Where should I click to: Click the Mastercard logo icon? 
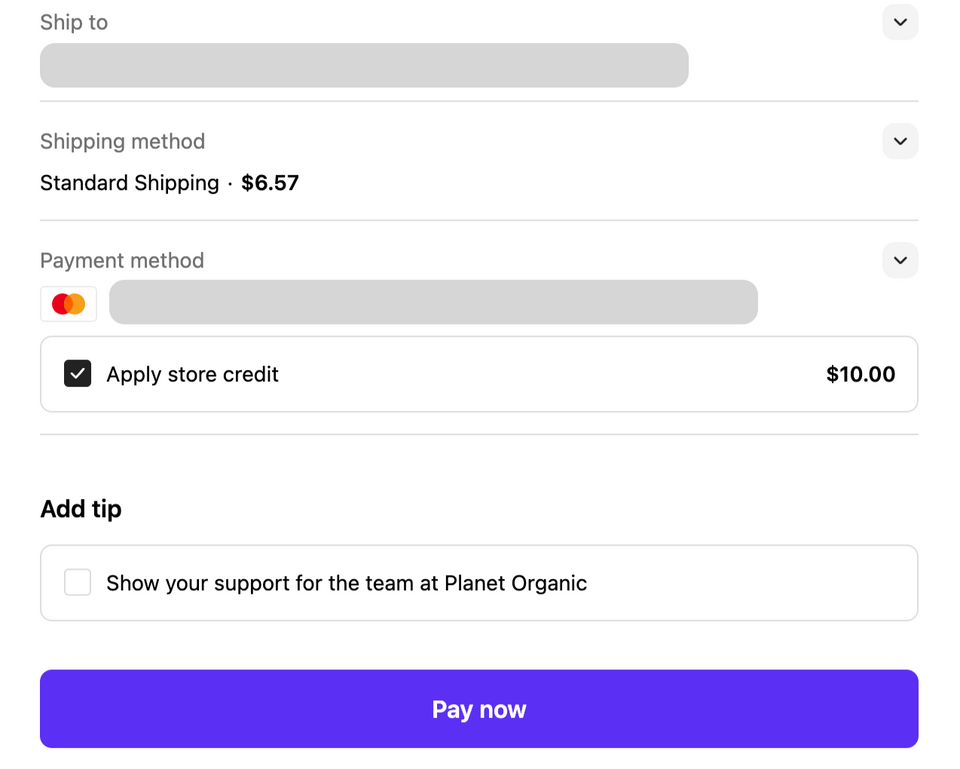tap(69, 303)
